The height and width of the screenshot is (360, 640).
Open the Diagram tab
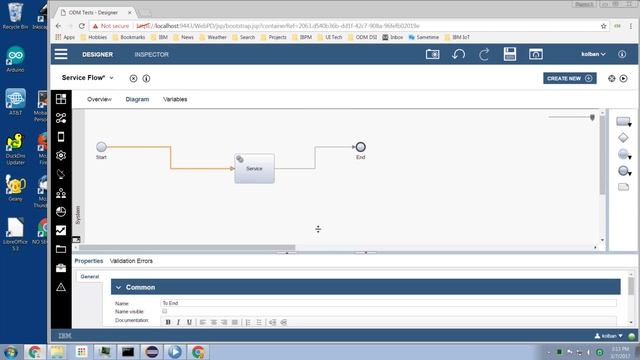137,99
